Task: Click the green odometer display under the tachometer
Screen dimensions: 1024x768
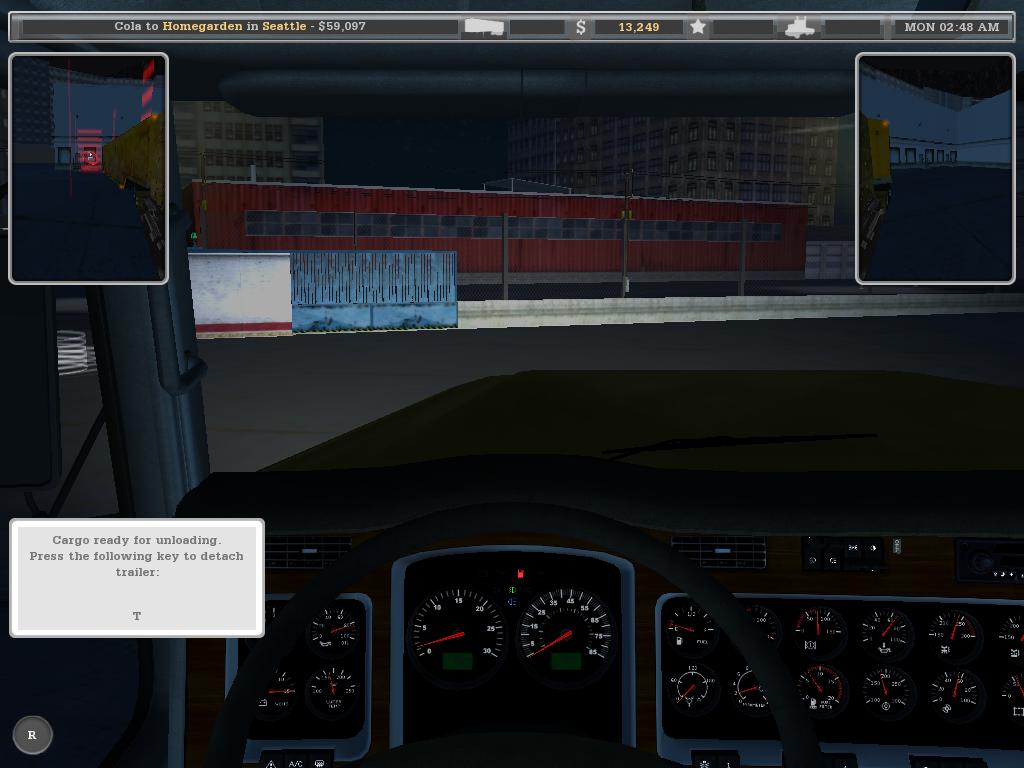Action: [x=457, y=661]
